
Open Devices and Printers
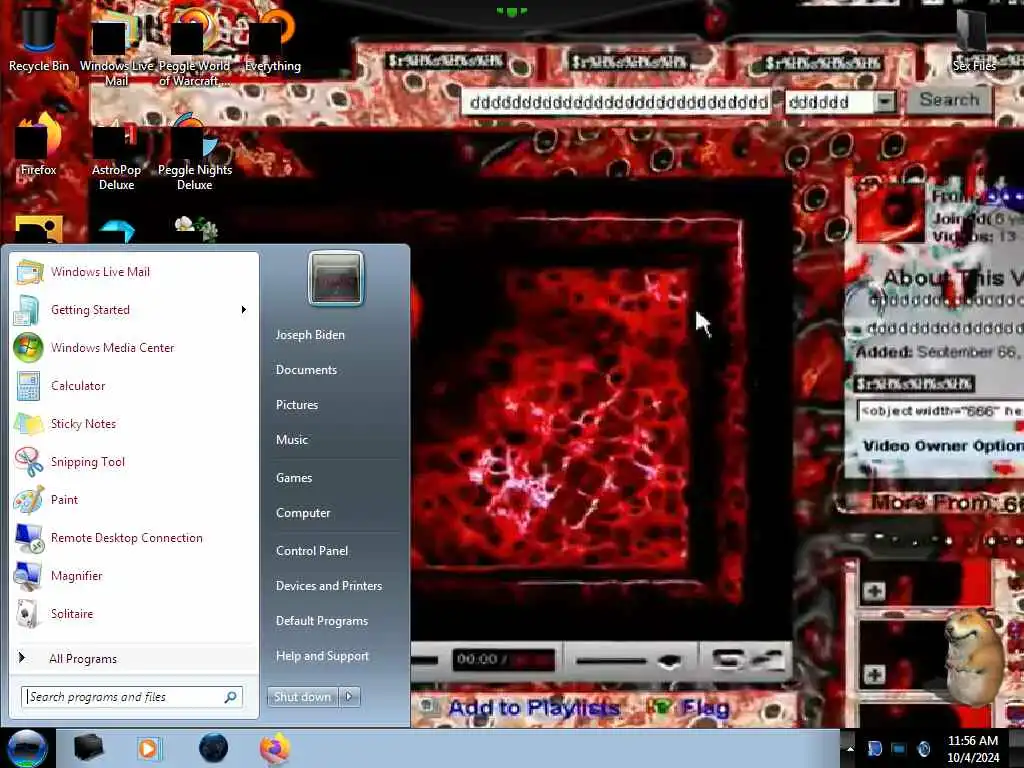tap(329, 586)
